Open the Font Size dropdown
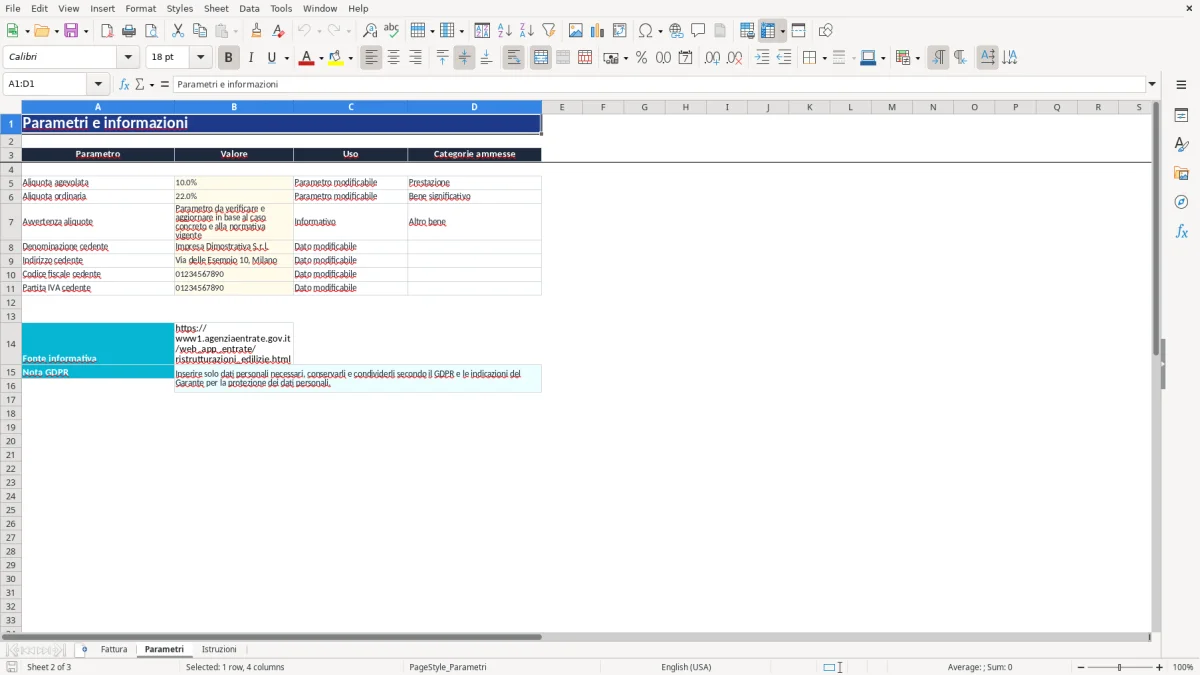 point(200,58)
